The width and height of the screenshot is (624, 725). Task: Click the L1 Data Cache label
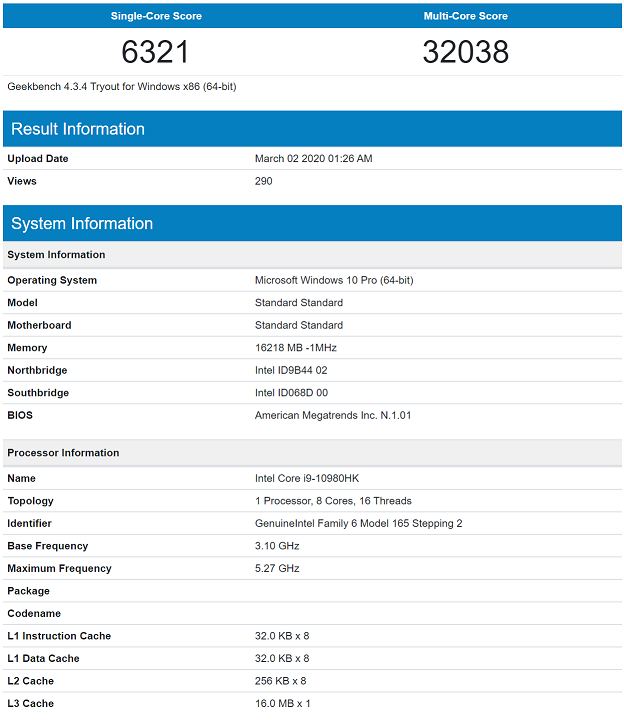click(43, 658)
